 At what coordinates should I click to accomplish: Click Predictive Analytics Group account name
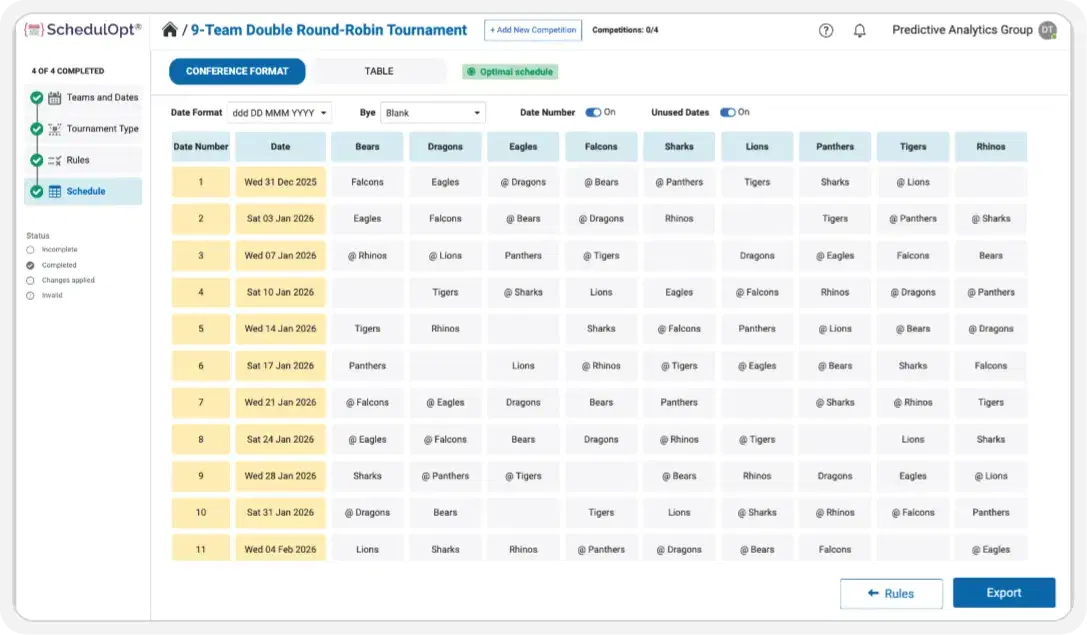point(962,30)
